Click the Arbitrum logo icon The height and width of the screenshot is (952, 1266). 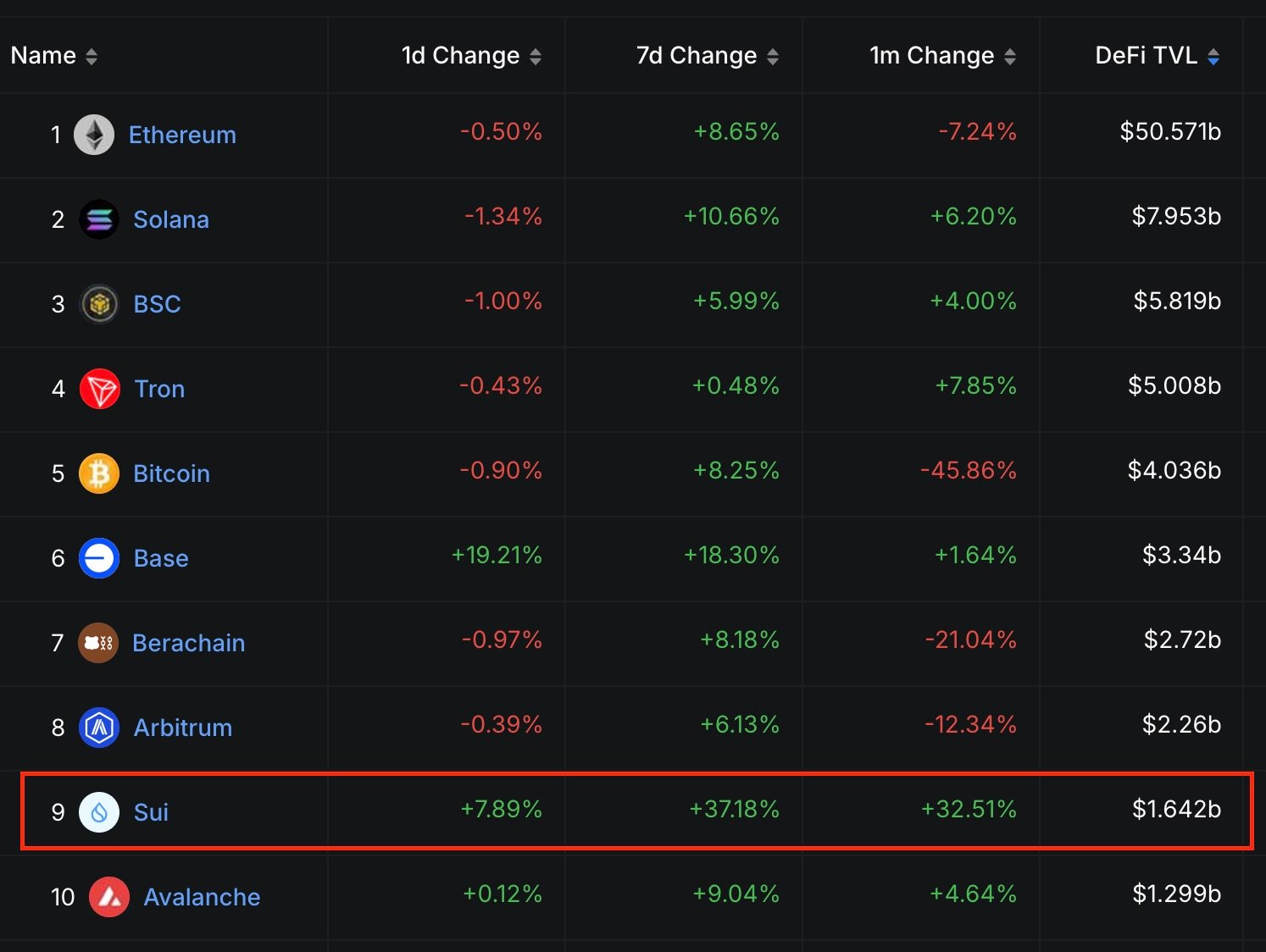[x=98, y=727]
